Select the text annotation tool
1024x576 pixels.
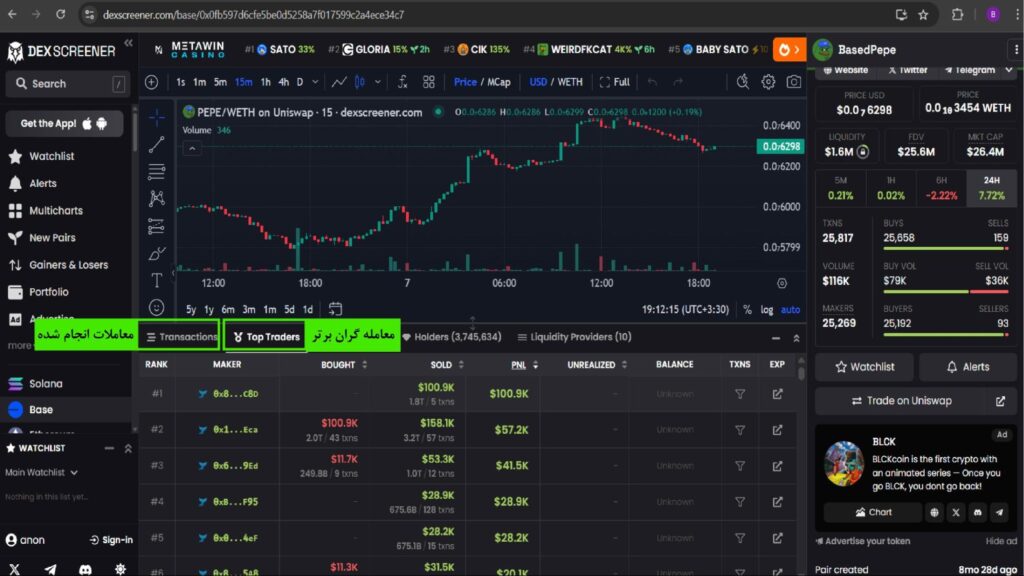pos(157,280)
